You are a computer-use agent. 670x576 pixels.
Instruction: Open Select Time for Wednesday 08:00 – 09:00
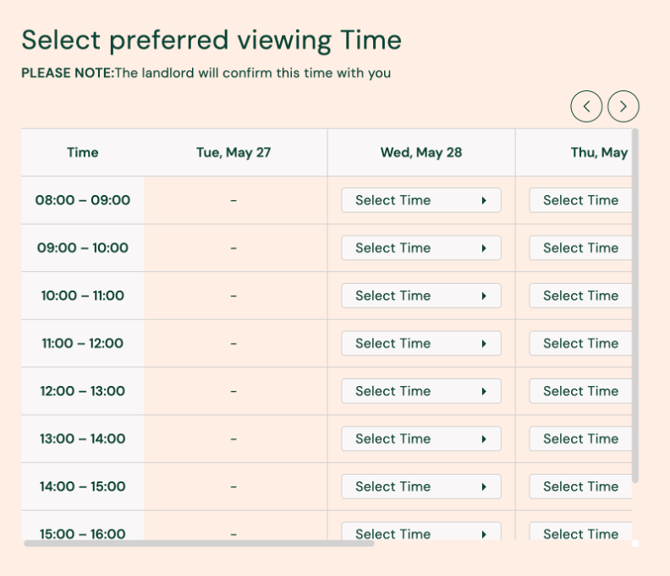coord(421,200)
